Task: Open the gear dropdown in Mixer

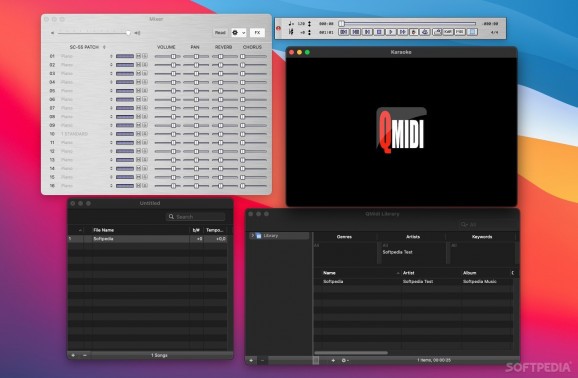Action: 238,33
